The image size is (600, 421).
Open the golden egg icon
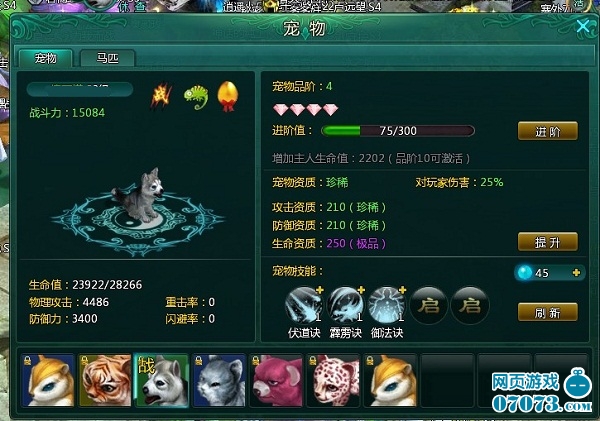(228, 96)
